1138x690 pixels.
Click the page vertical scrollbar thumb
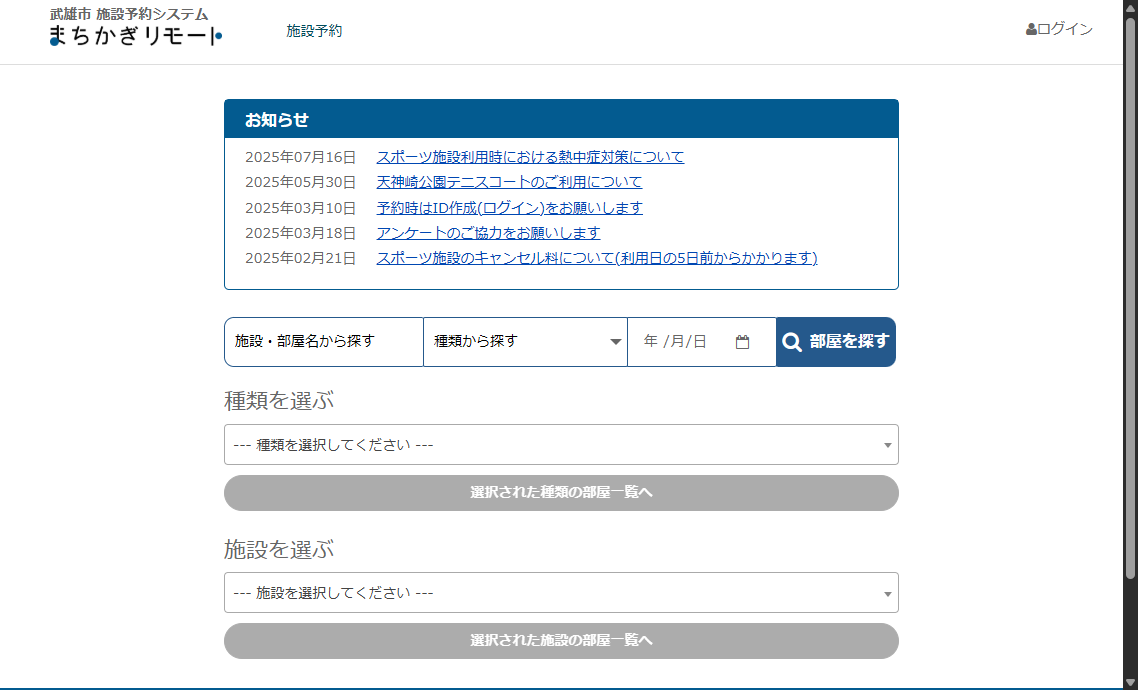tap(1130, 297)
